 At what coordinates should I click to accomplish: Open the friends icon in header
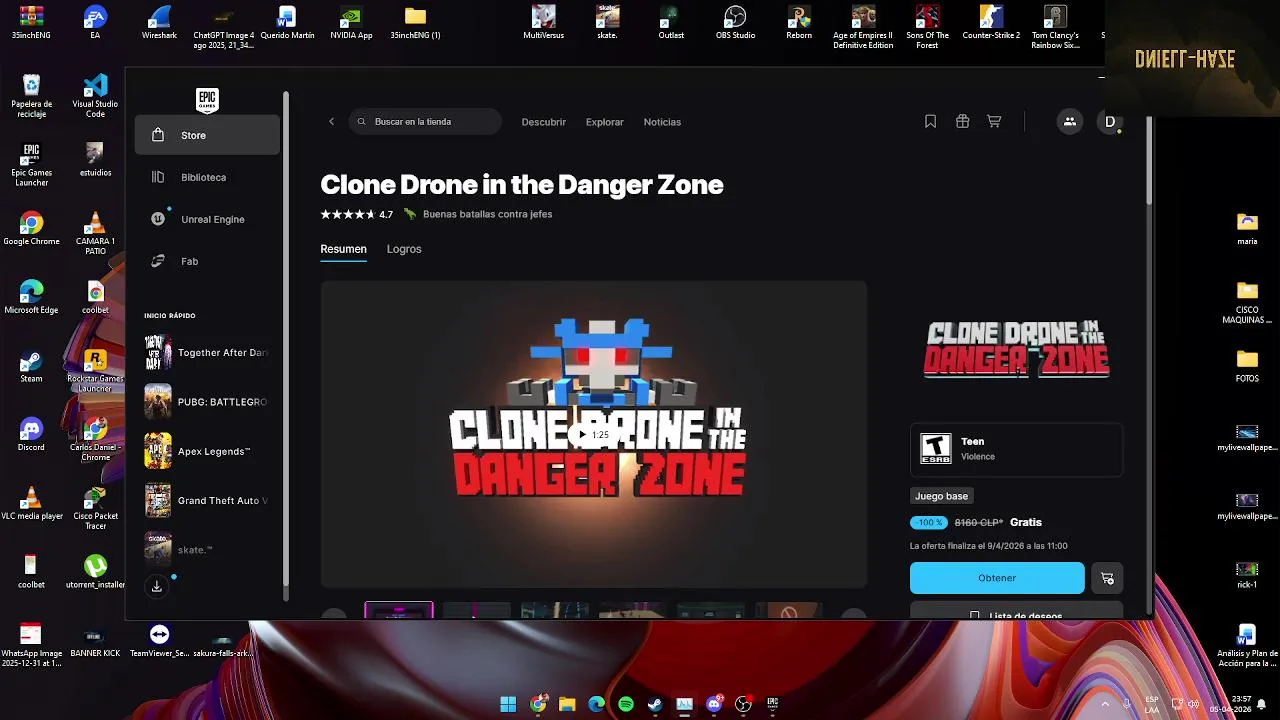click(1069, 121)
